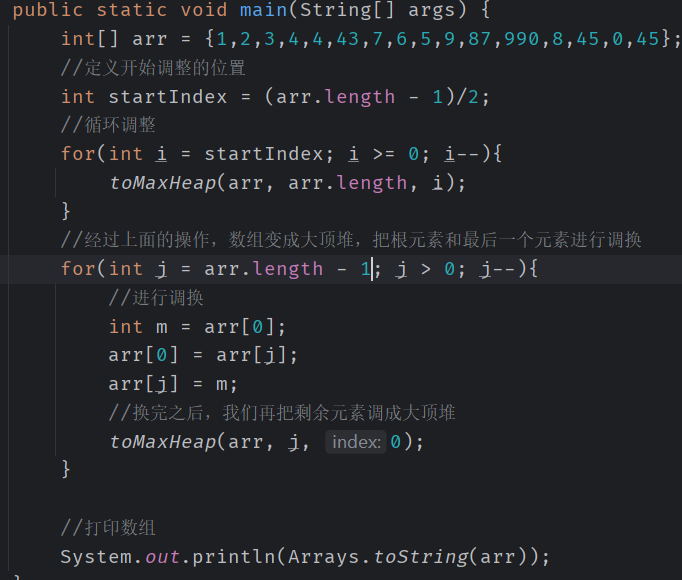Viewport: 682px width, 580px height.
Task: Click 'startIndex' in its int declaration
Action: 168,97
